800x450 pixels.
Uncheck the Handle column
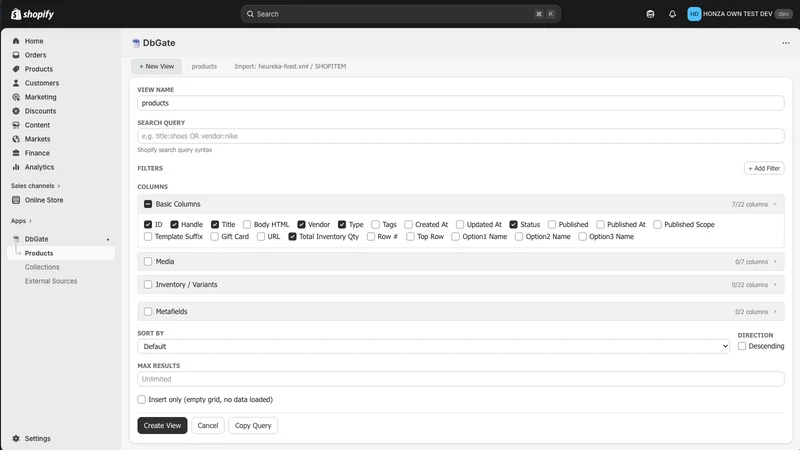tap(174, 224)
